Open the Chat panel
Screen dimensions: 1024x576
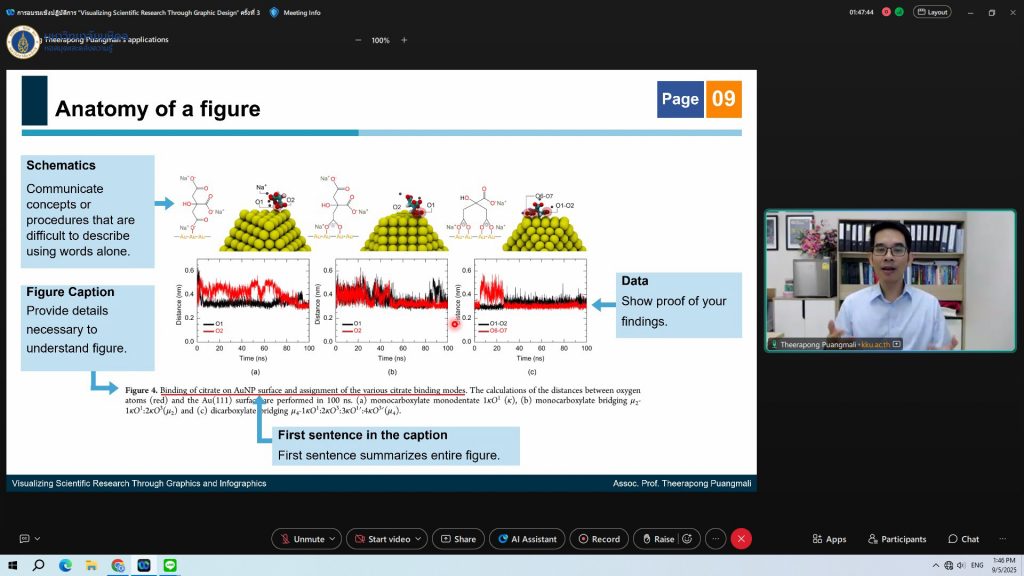click(x=964, y=539)
